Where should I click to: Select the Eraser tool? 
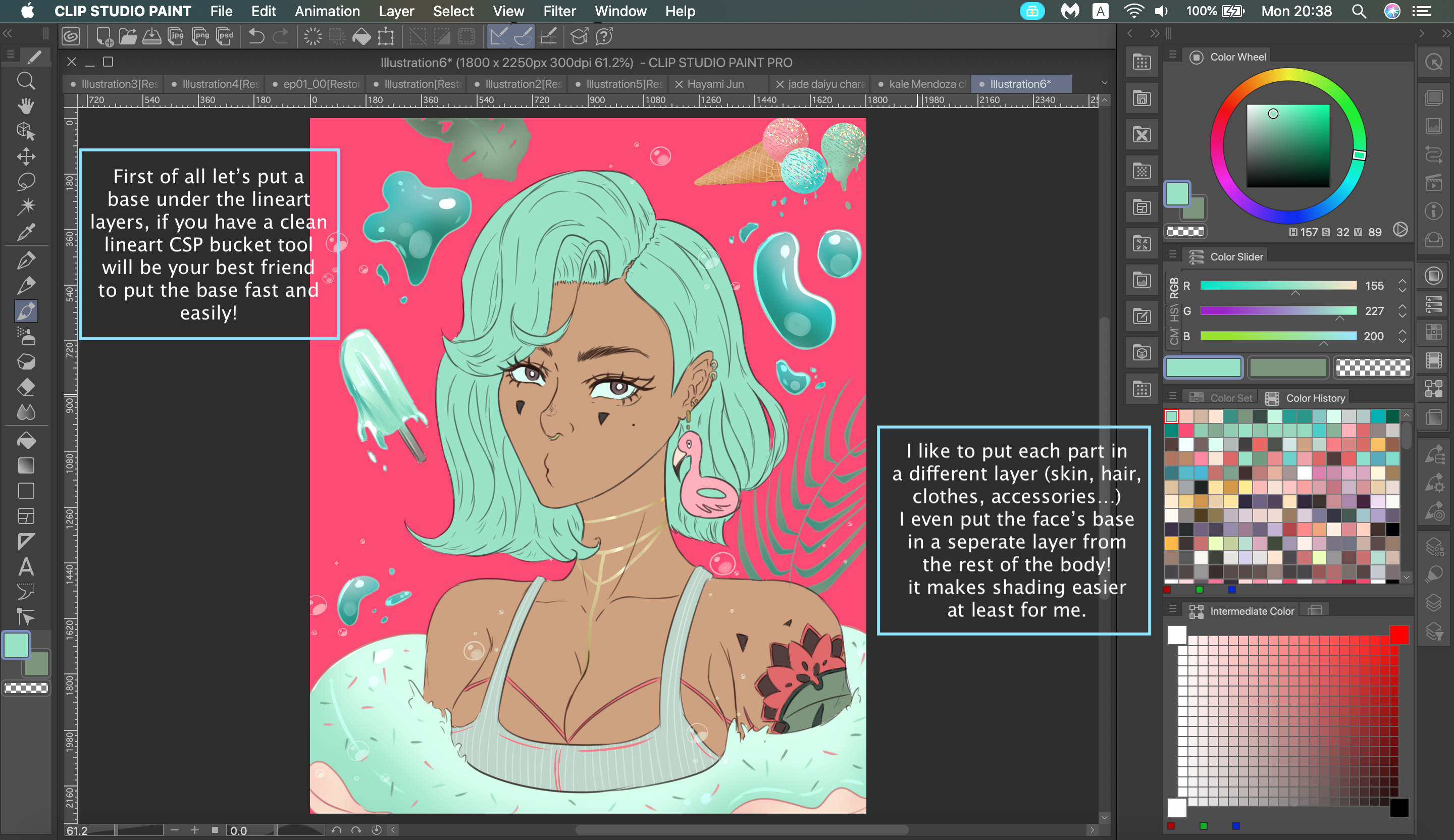click(25, 387)
